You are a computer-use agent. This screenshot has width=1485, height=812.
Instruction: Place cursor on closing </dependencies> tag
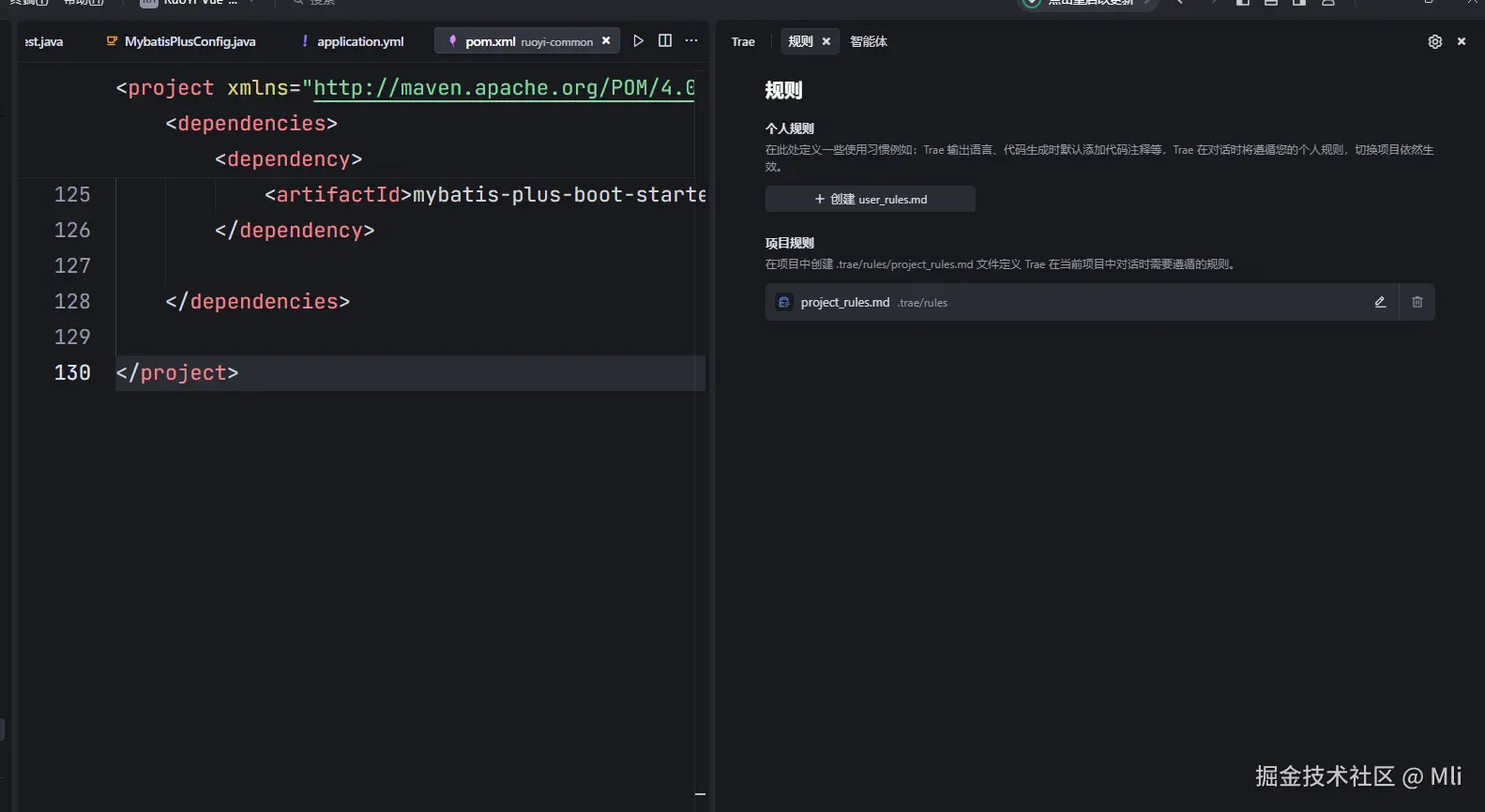[258, 301]
